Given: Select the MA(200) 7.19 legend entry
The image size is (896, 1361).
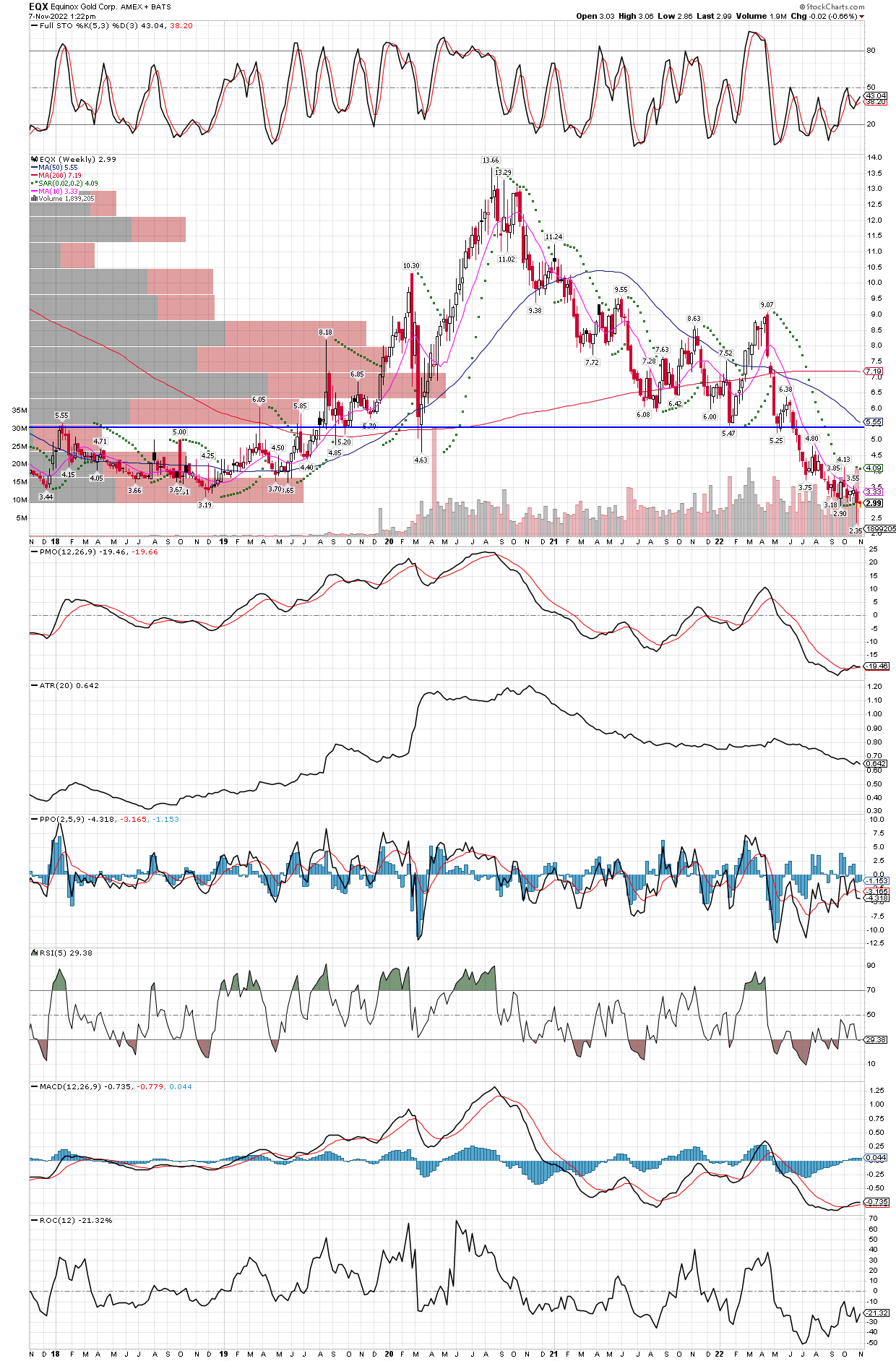Looking at the screenshot, I should tap(60, 176).
